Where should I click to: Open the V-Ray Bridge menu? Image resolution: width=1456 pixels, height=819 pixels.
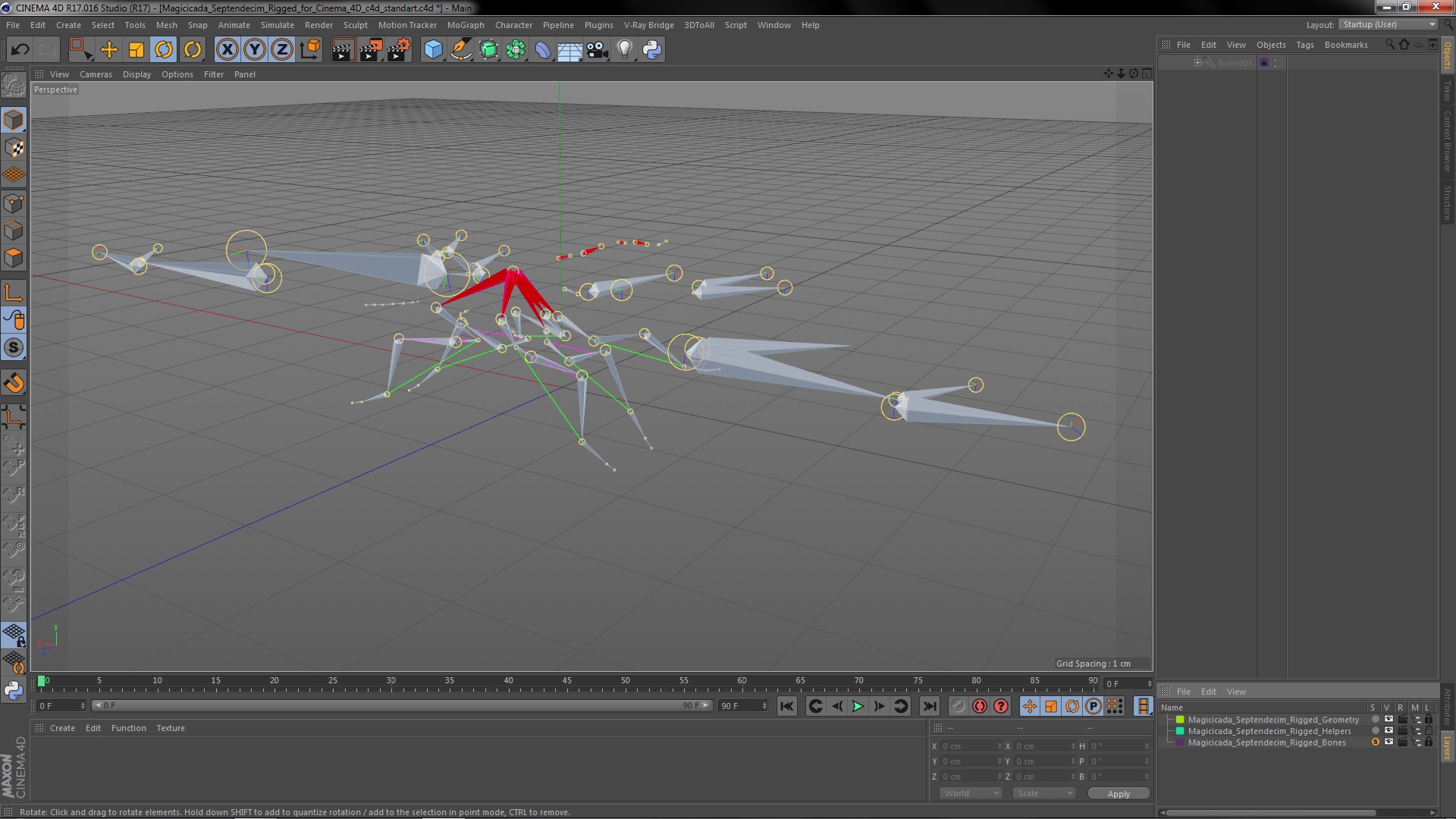point(648,25)
